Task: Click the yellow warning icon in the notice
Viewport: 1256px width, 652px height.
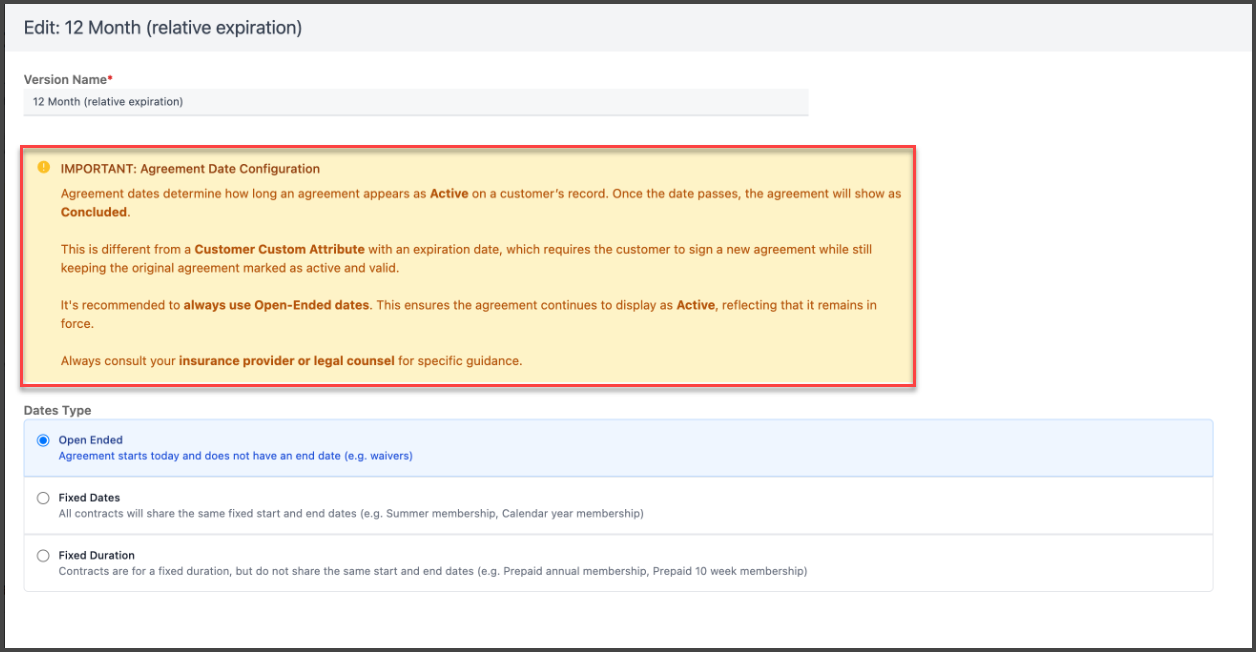Action: [43, 168]
